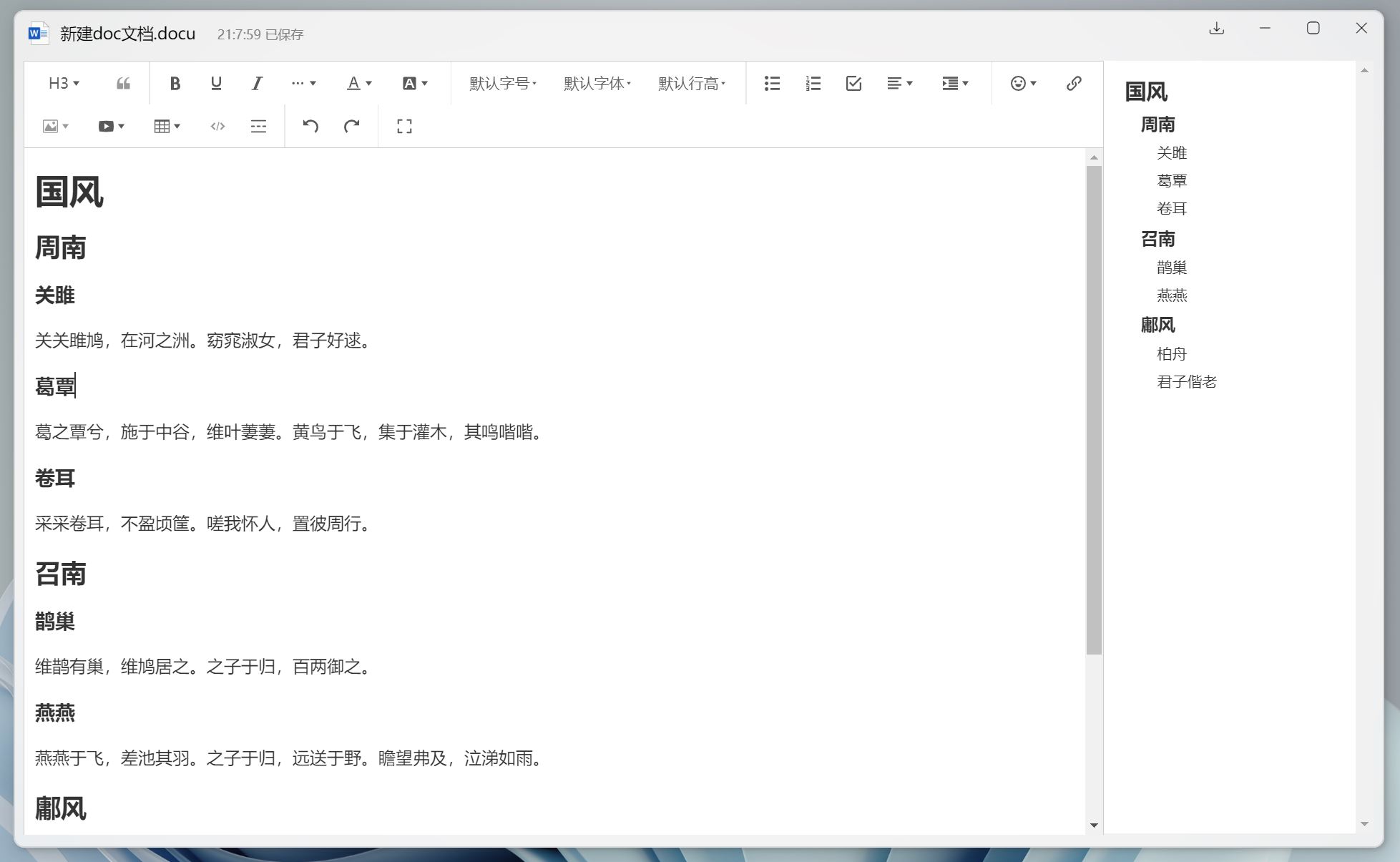The height and width of the screenshot is (862, 1400).
Task: Insert a hyperlink
Action: (1073, 83)
